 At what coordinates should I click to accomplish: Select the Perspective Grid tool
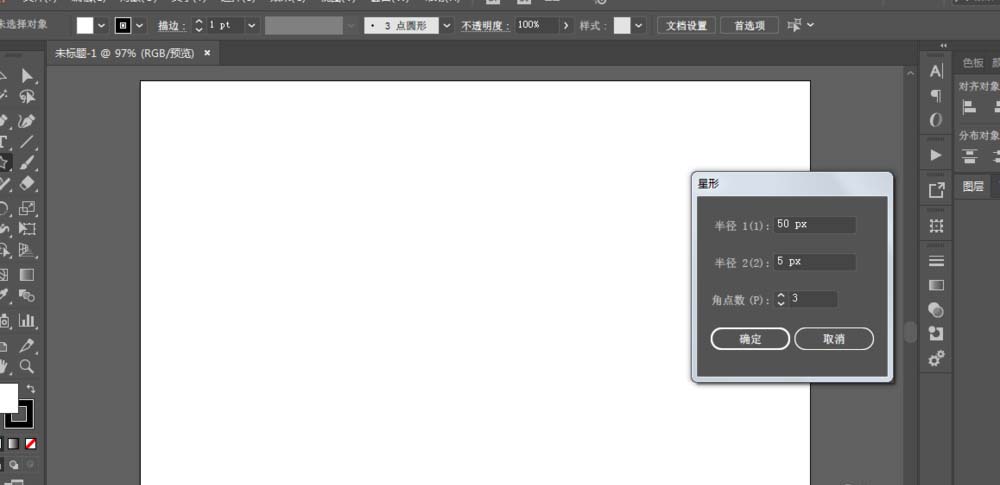pos(27,250)
